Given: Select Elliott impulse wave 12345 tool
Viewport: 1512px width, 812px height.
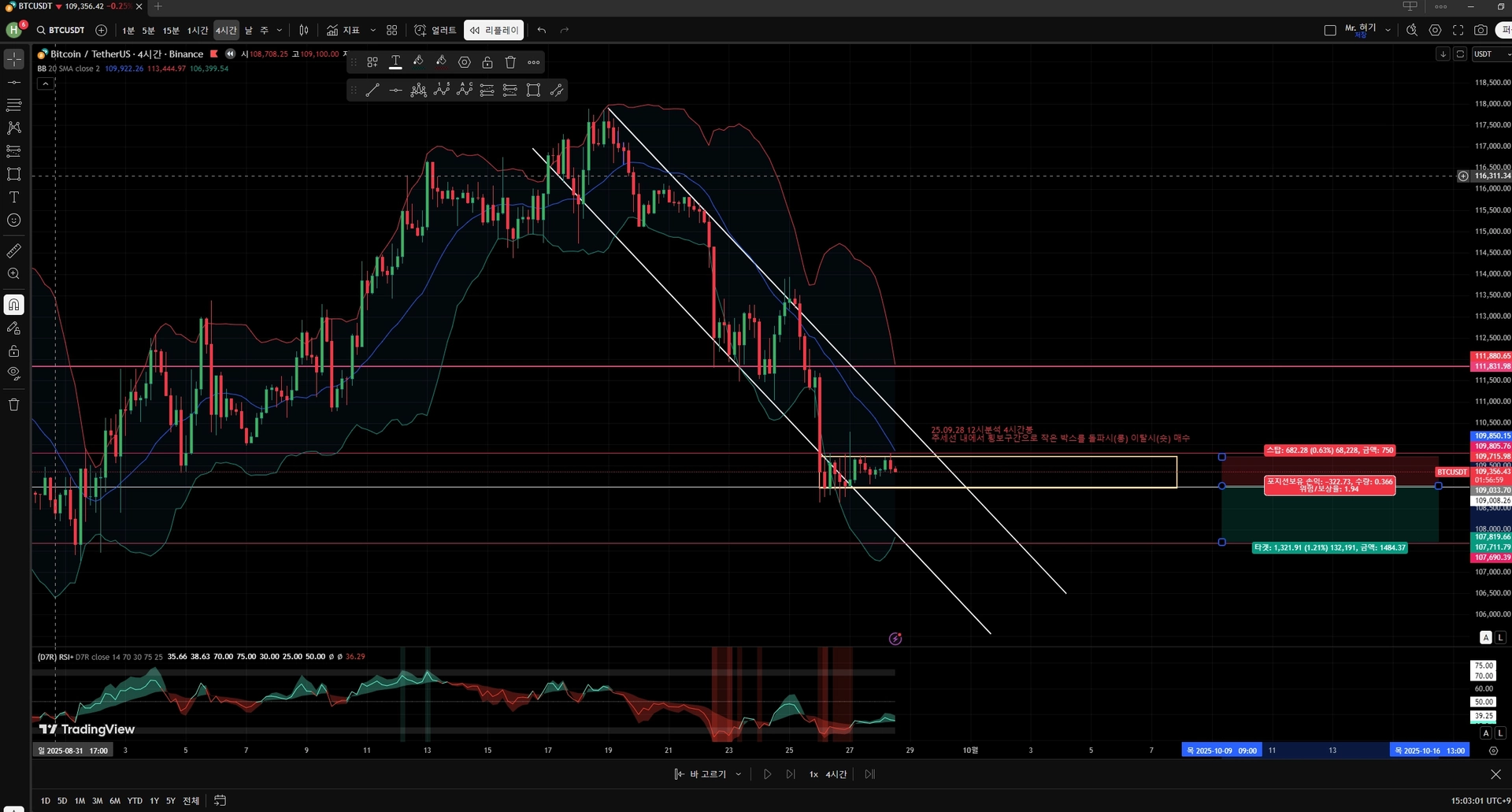Looking at the screenshot, I should coord(441,91).
